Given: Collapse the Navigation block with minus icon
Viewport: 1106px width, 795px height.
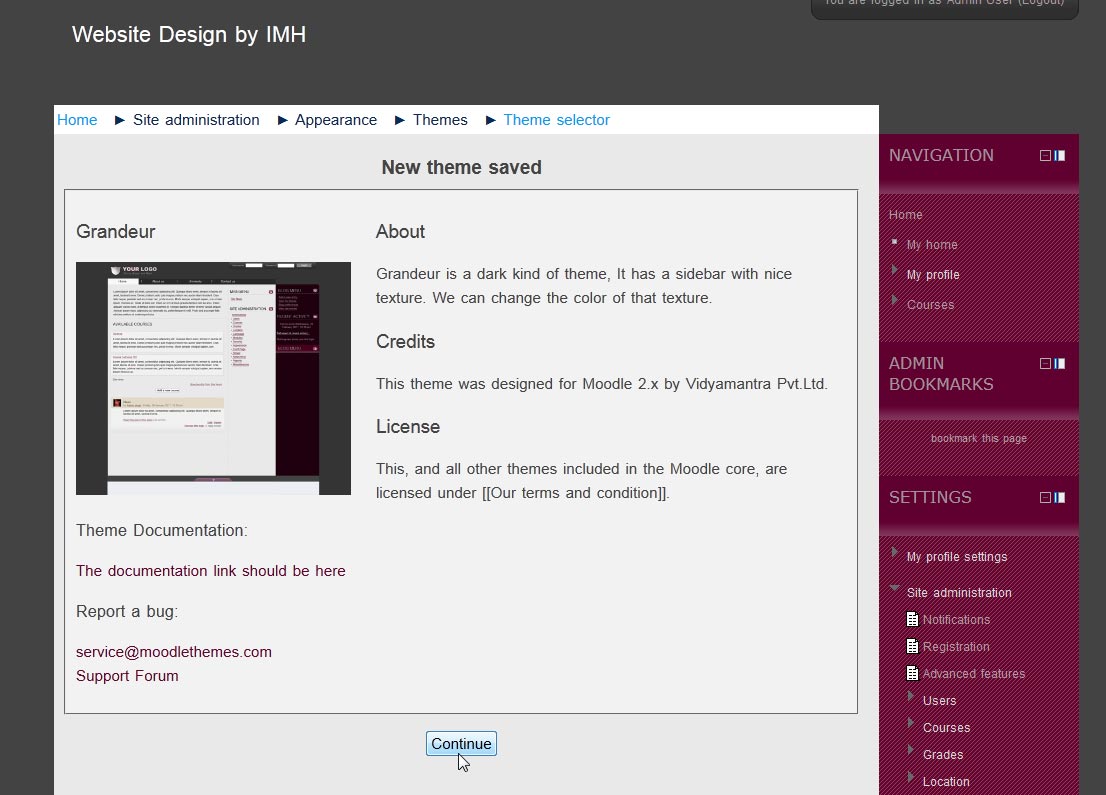Looking at the screenshot, I should (x=1045, y=155).
